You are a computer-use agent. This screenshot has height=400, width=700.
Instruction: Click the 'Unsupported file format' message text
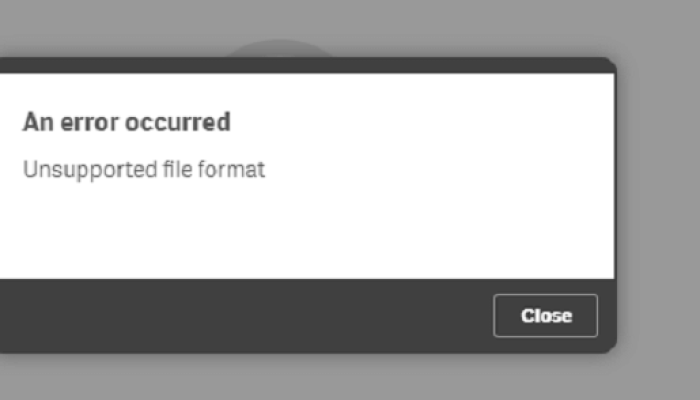(144, 170)
